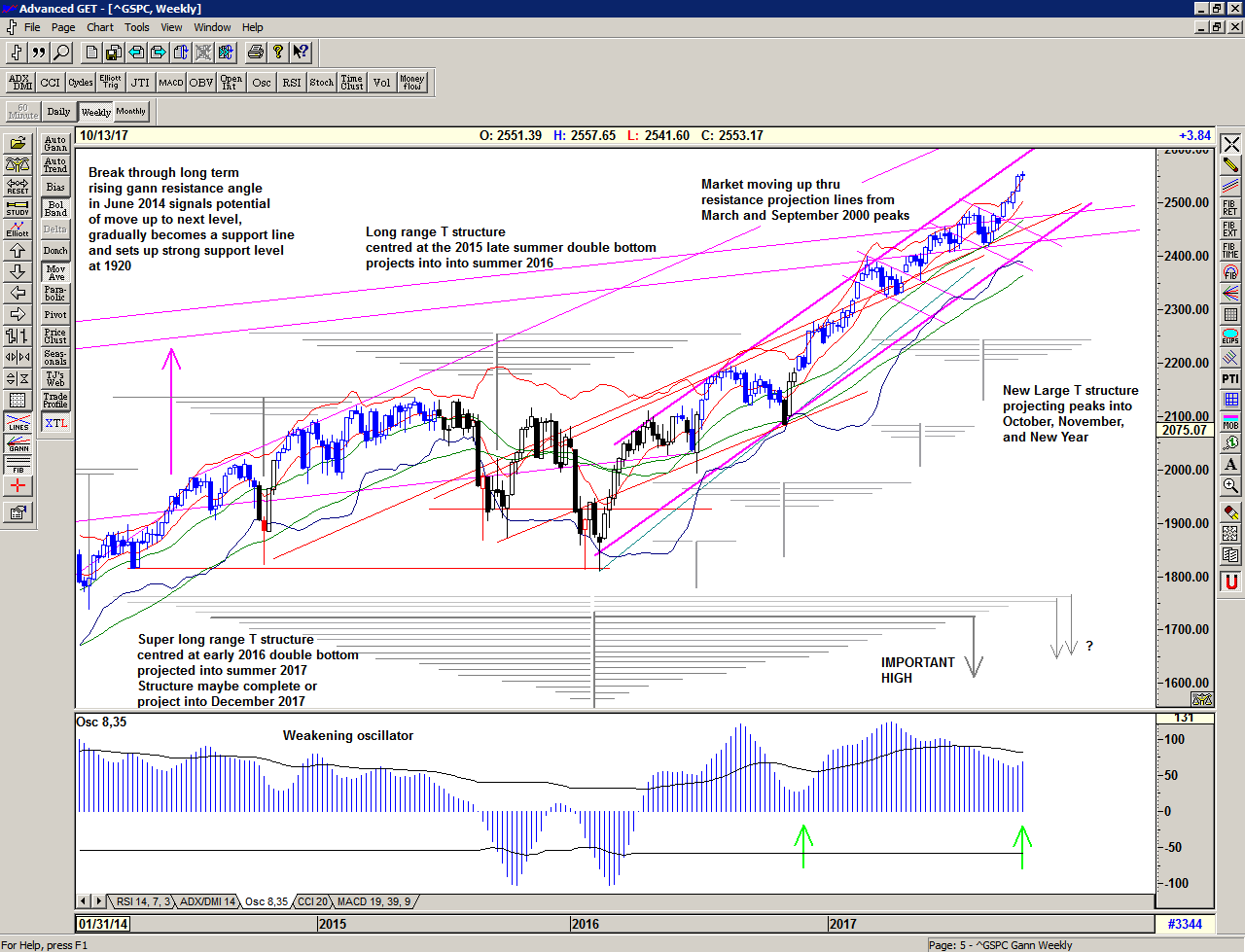This screenshot has height=952, width=1245.
Task: Click the PTI tool icon
Action: point(1230,378)
